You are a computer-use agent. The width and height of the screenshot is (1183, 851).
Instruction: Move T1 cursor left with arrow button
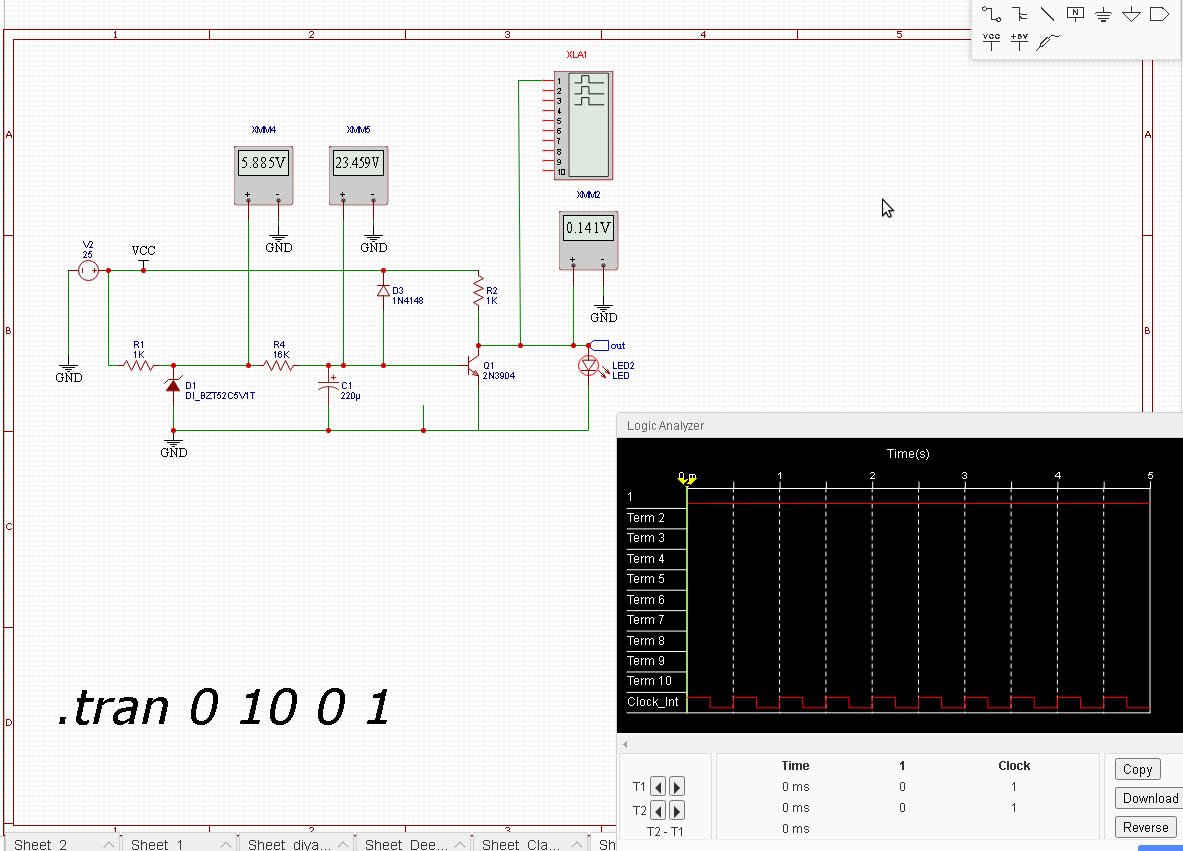[x=658, y=787]
